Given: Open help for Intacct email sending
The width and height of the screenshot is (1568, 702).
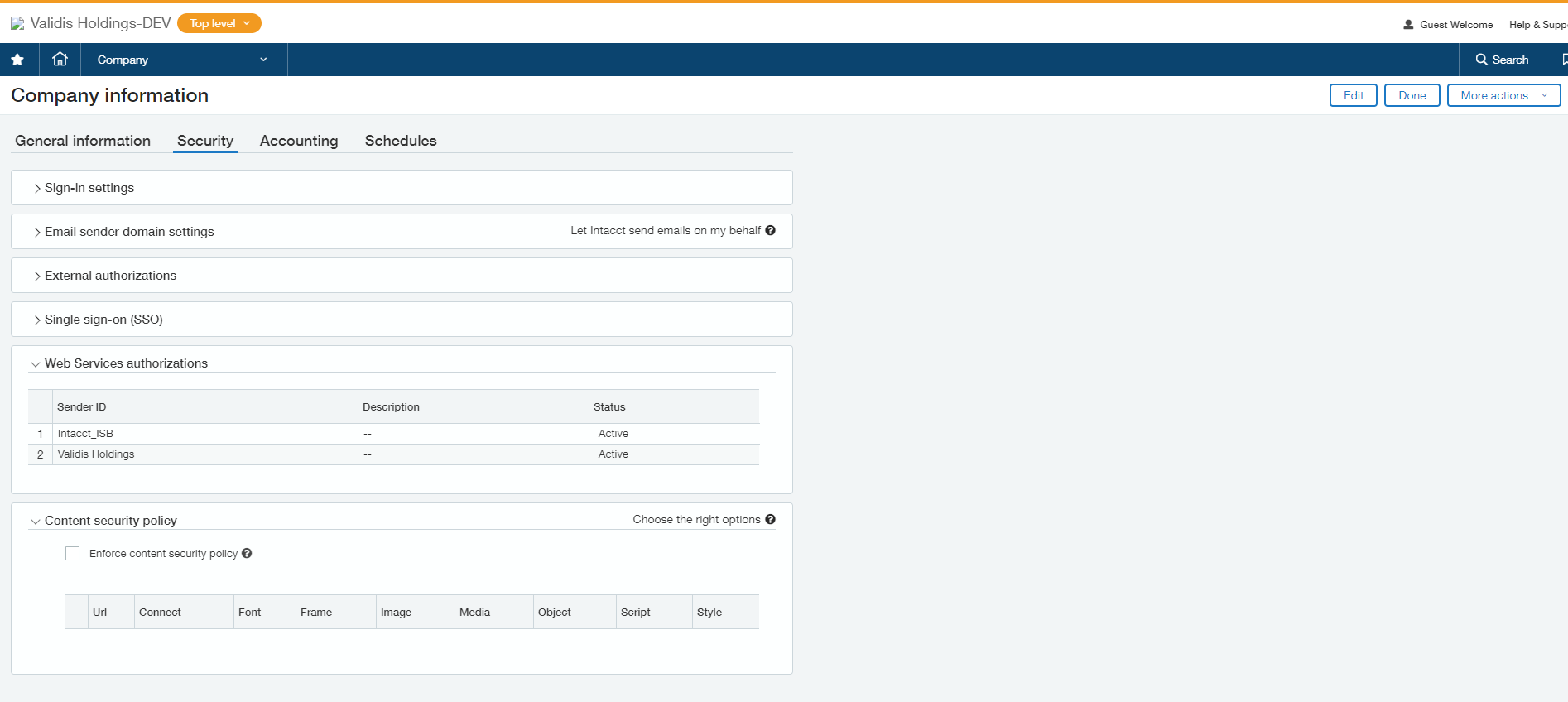Looking at the screenshot, I should pyautogui.click(x=770, y=231).
